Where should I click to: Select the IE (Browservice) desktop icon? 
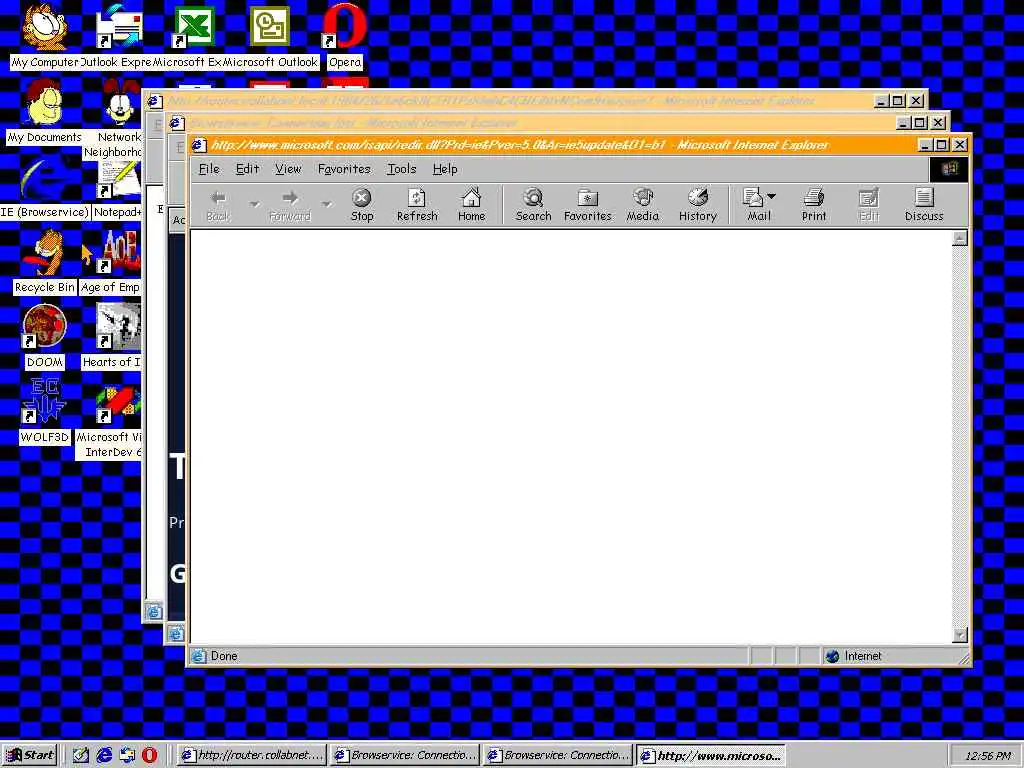pos(44,187)
